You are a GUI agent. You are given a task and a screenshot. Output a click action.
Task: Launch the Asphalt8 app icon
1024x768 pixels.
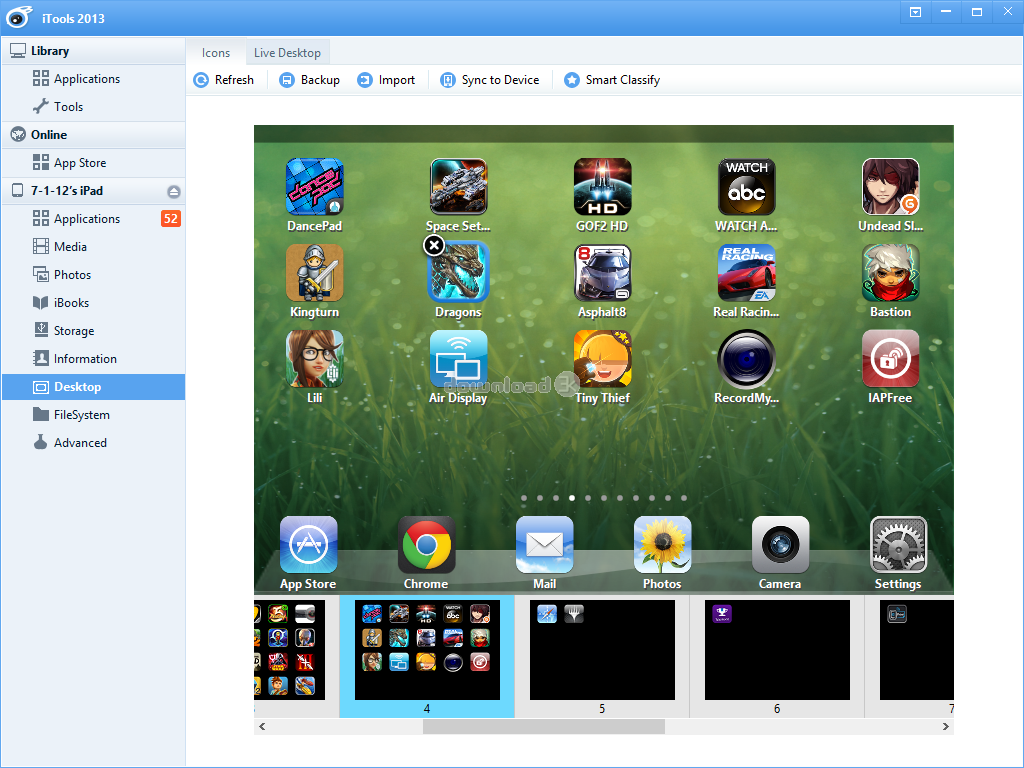(x=602, y=272)
